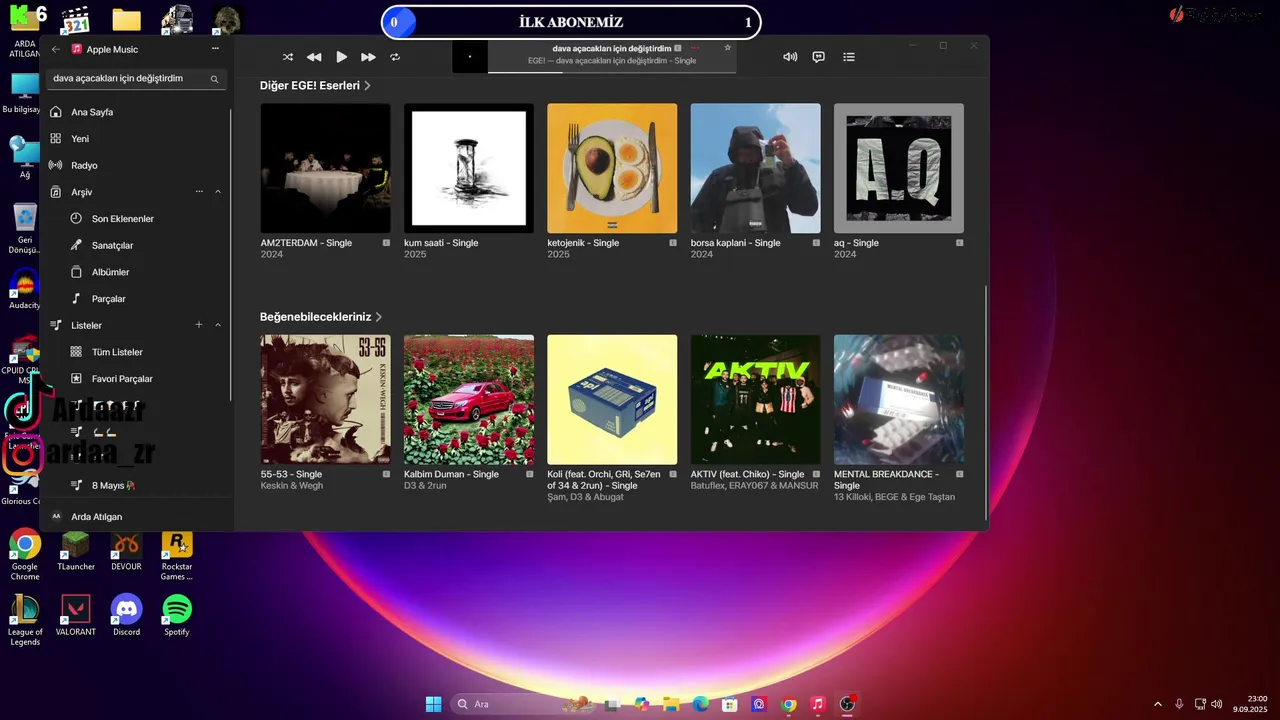Open the Beğenebilecekleriniz heading
The height and width of the screenshot is (720, 1280).
321,317
